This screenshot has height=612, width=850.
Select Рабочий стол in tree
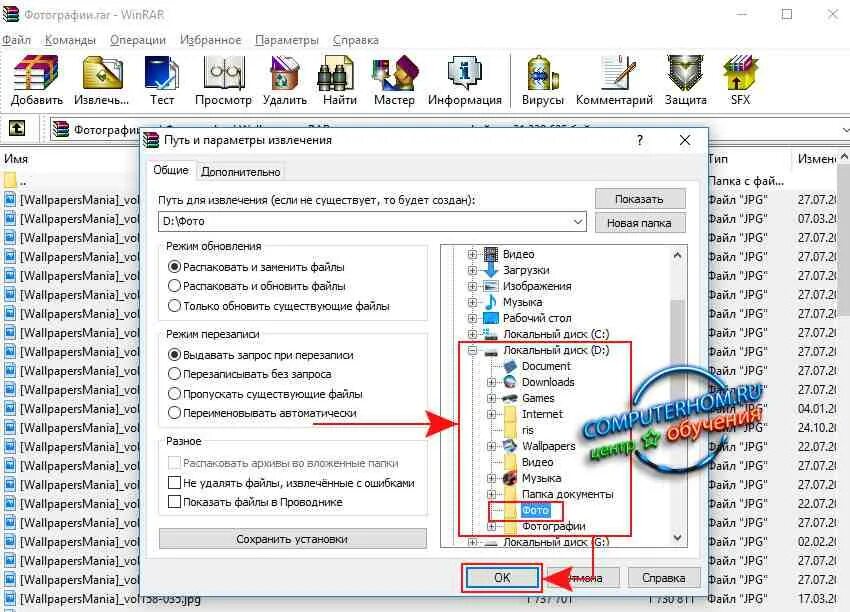(x=537, y=318)
